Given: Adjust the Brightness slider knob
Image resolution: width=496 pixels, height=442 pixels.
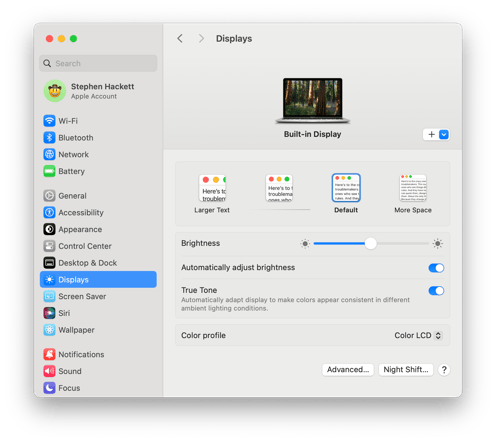Looking at the screenshot, I should [370, 244].
